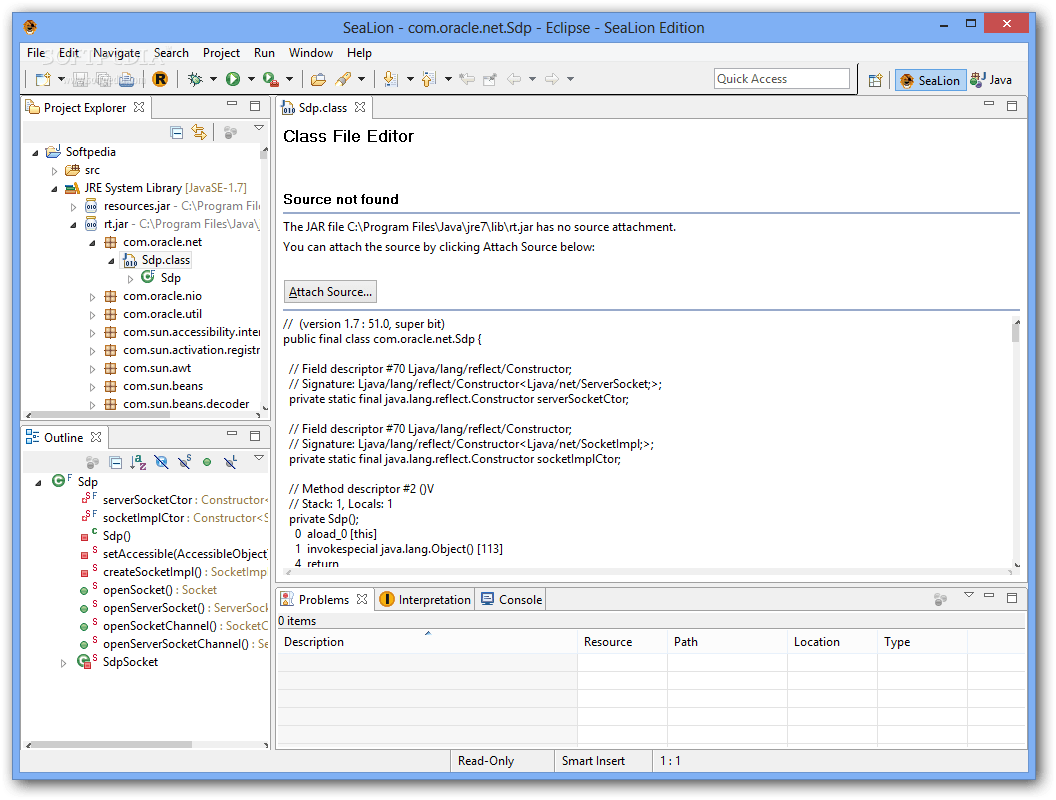Maximize the Project Explorer view
Viewport: 1056px width, 800px height.
tap(255, 106)
